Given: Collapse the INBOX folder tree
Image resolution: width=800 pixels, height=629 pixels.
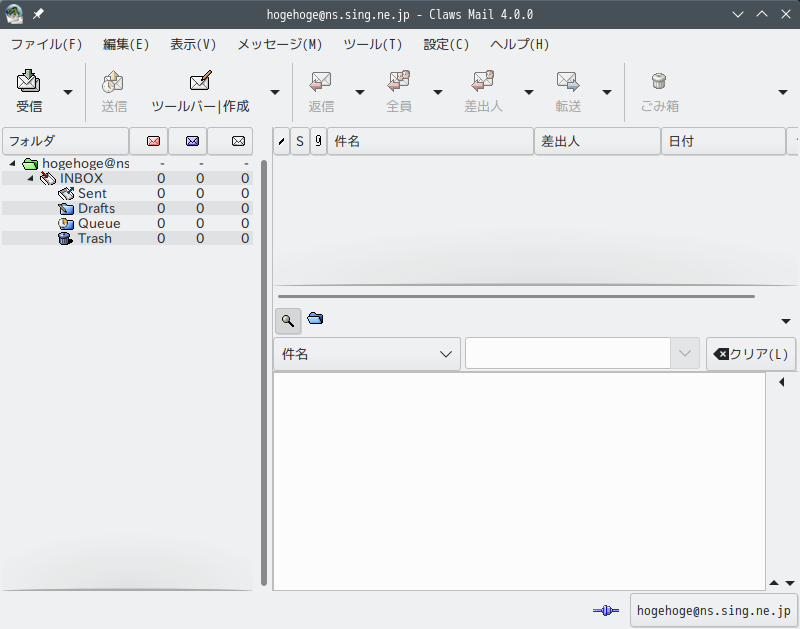Looking at the screenshot, I should pos(31,178).
